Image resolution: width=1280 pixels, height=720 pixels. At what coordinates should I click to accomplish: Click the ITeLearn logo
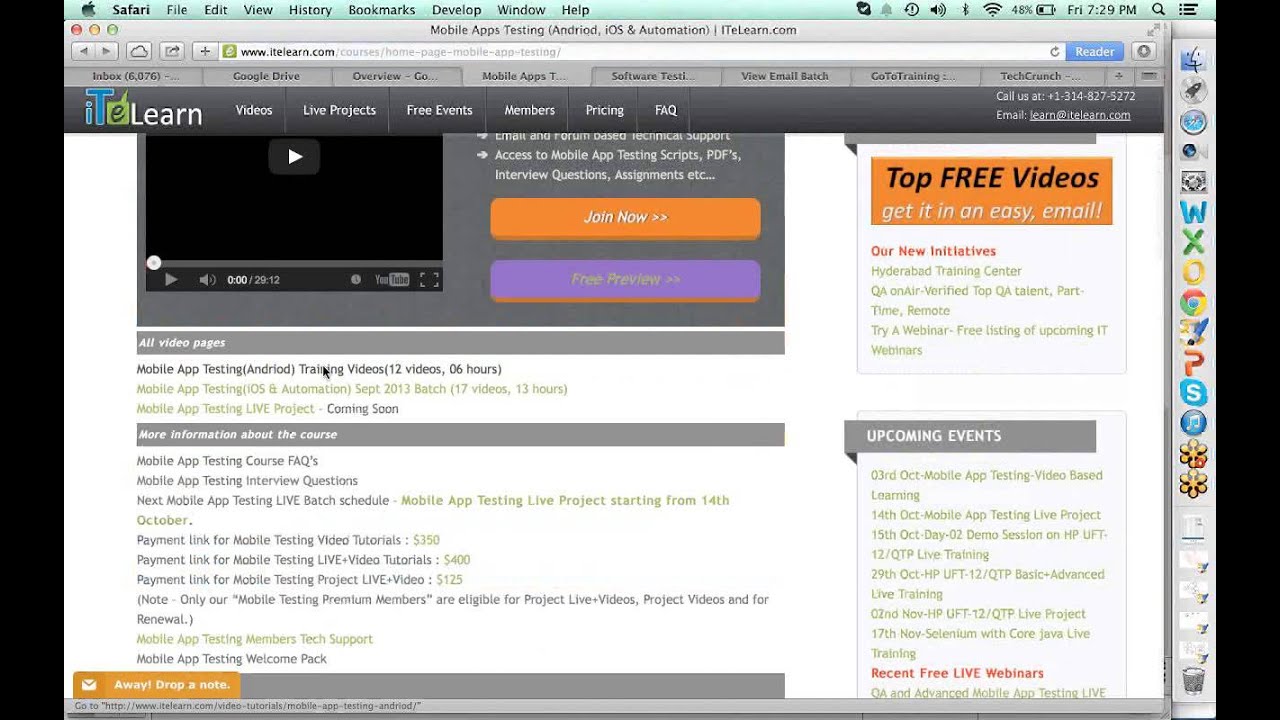point(143,109)
